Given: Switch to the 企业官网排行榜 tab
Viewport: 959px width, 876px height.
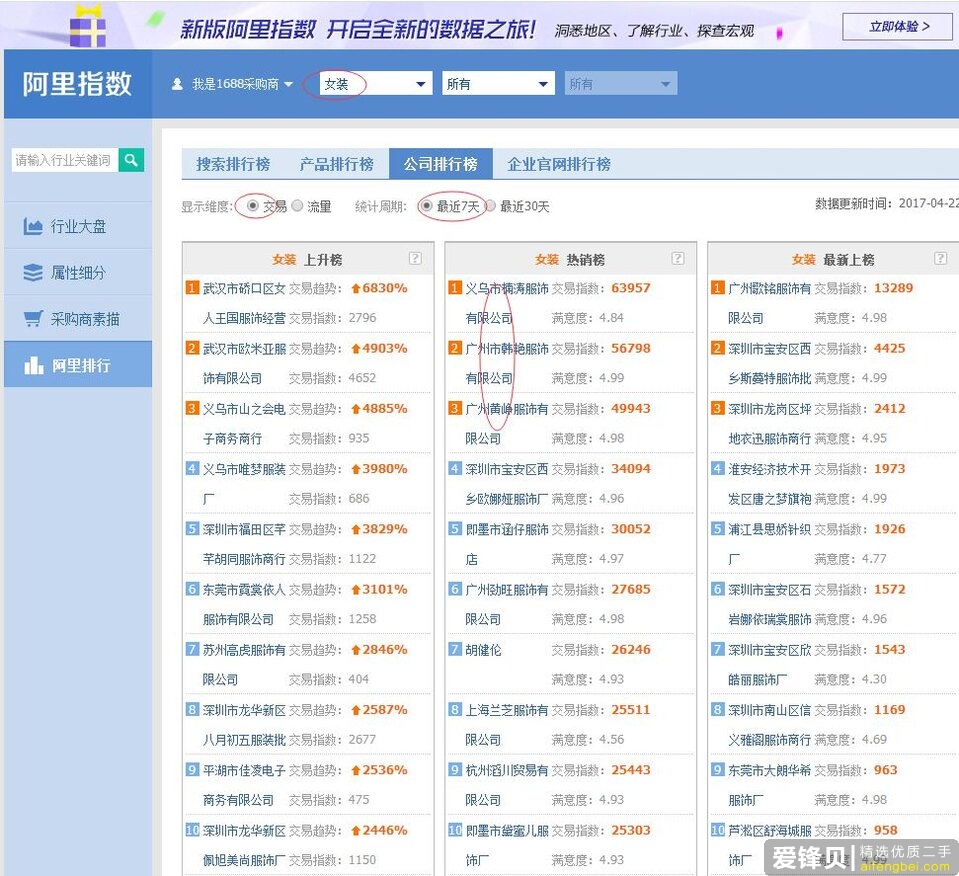Looking at the screenshot, I should (558, 164).
